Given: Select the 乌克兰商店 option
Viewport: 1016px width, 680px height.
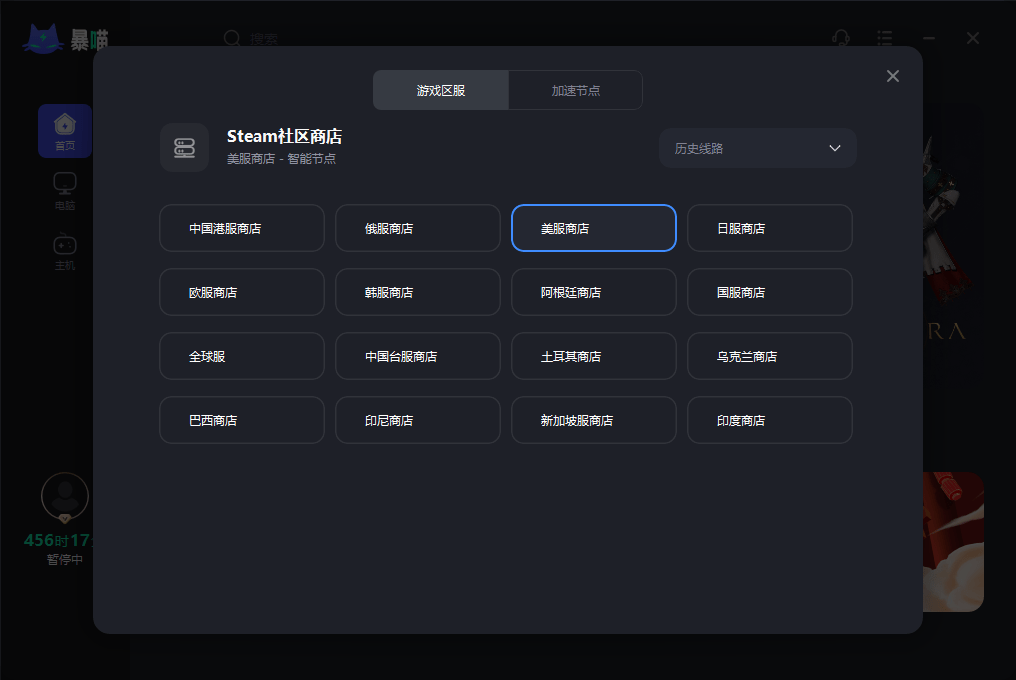Looking at the screenshot, I should point(769,355).
